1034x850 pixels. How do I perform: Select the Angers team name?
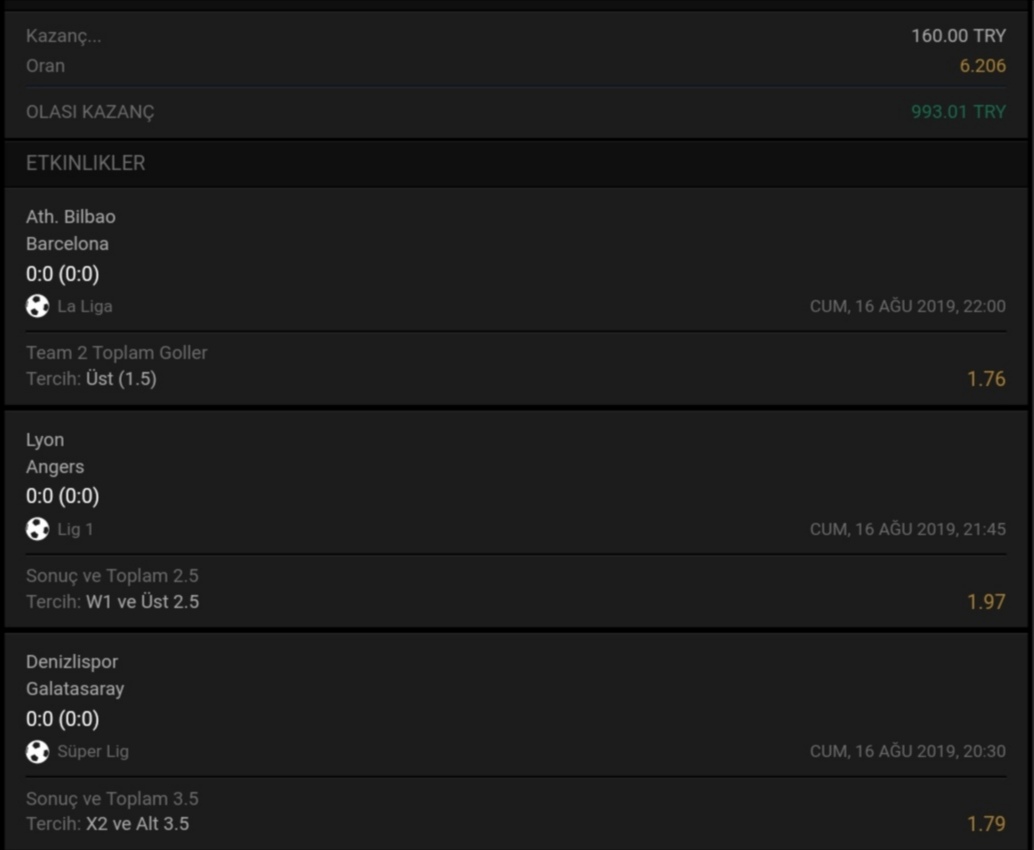pyautogui.click(x=55, y=468)
